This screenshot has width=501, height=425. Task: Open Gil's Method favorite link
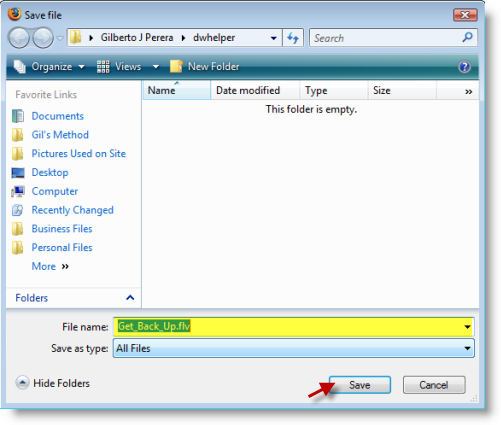pyautogui.click(x=60, y=135)
